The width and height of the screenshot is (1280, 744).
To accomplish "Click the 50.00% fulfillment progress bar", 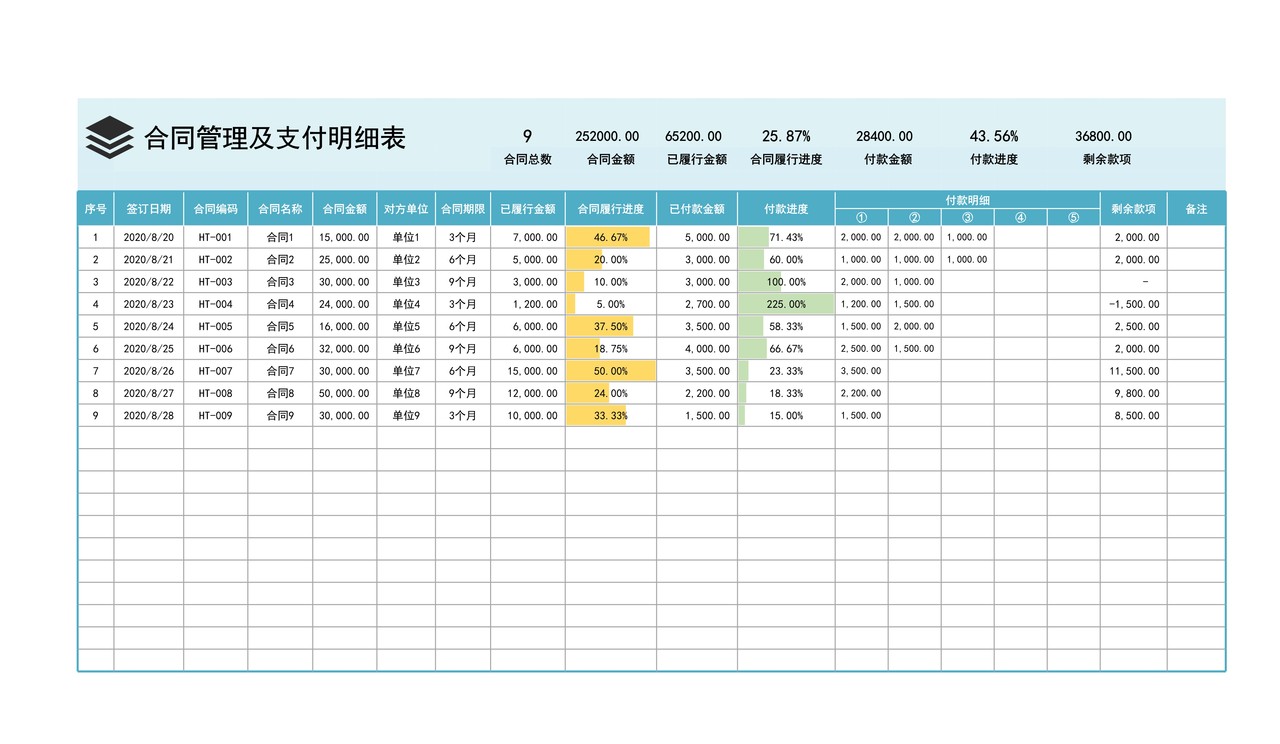I will point(611,371).
